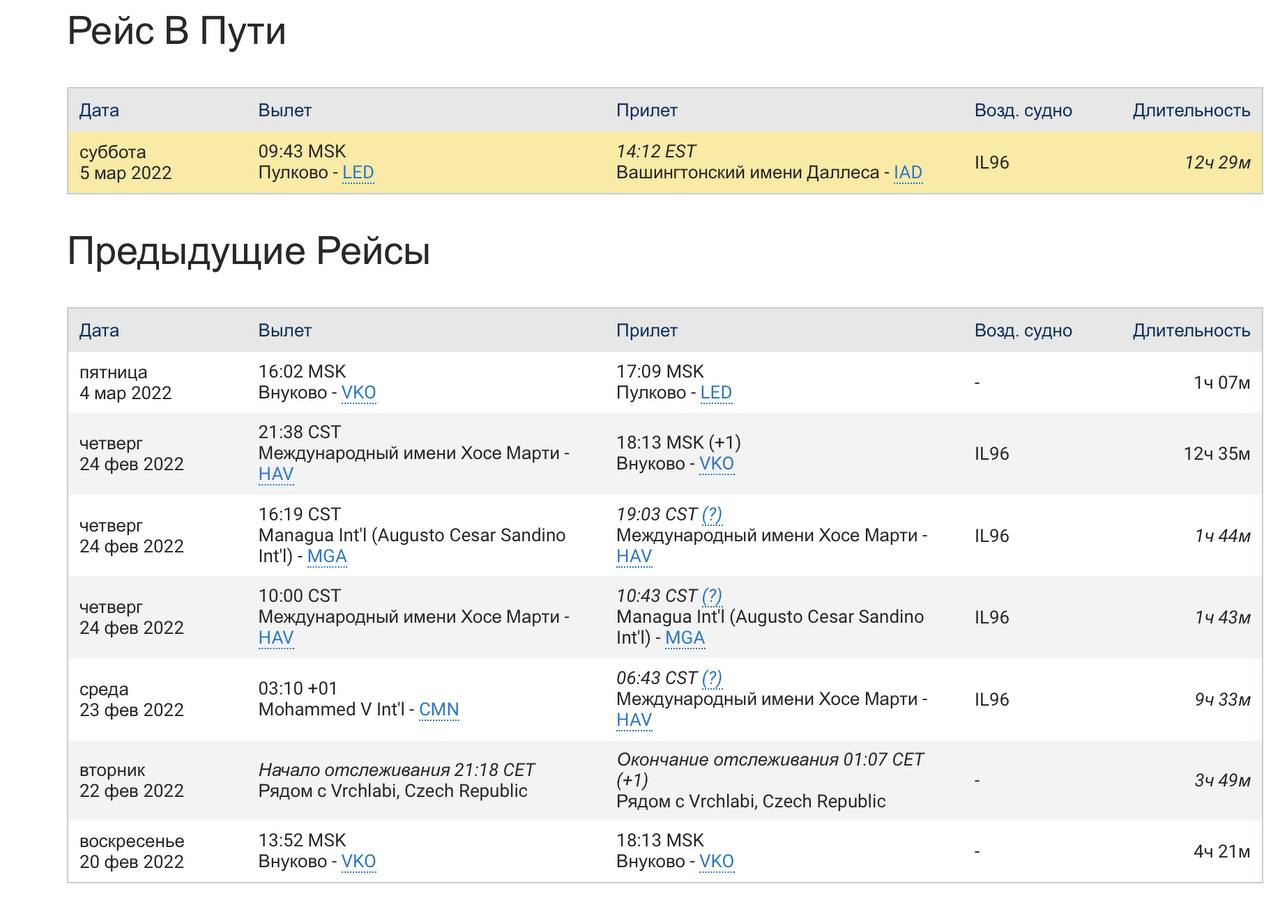This screenshot has width=1280, height=900.
Task: Click VKO departure link for 20 February flight
Action: [358, 862]
